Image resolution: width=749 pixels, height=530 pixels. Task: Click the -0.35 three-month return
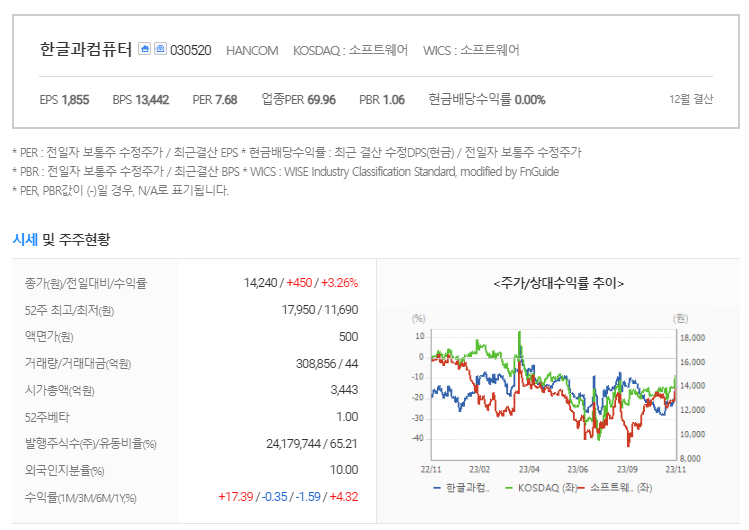(x=275, y=497)
